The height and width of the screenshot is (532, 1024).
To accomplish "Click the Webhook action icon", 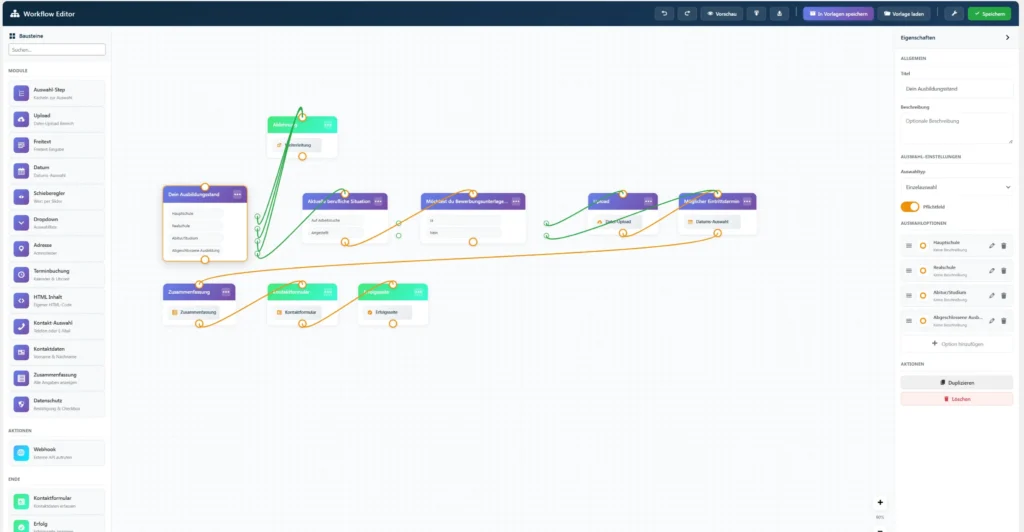I will click(22, 453).
